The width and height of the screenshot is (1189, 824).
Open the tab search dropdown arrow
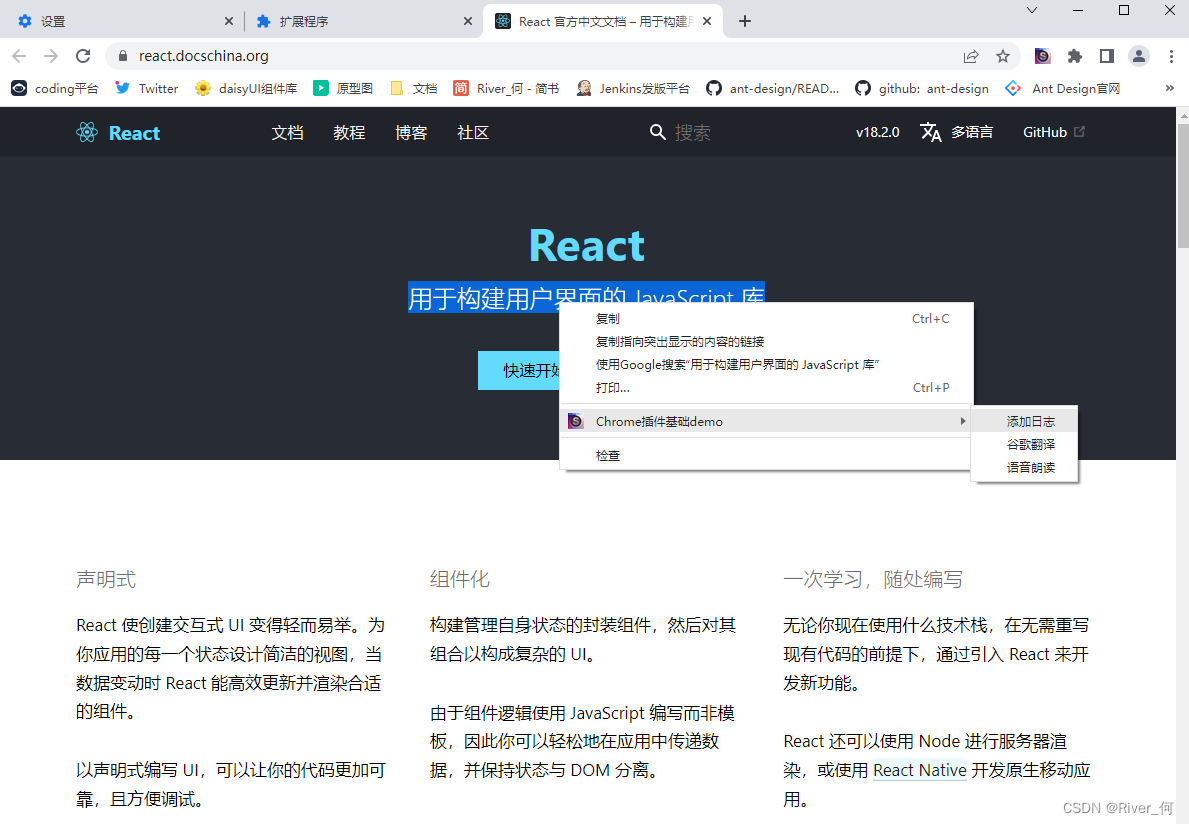(1031, 11)
